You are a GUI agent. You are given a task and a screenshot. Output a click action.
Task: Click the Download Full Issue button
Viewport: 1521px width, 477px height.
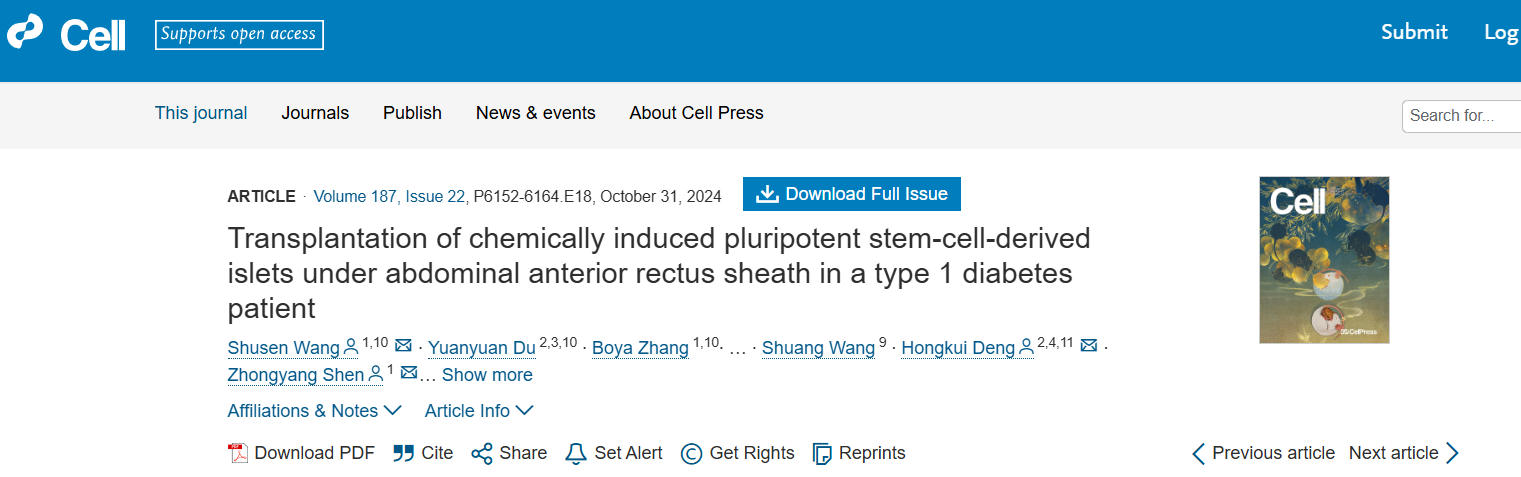851,194
